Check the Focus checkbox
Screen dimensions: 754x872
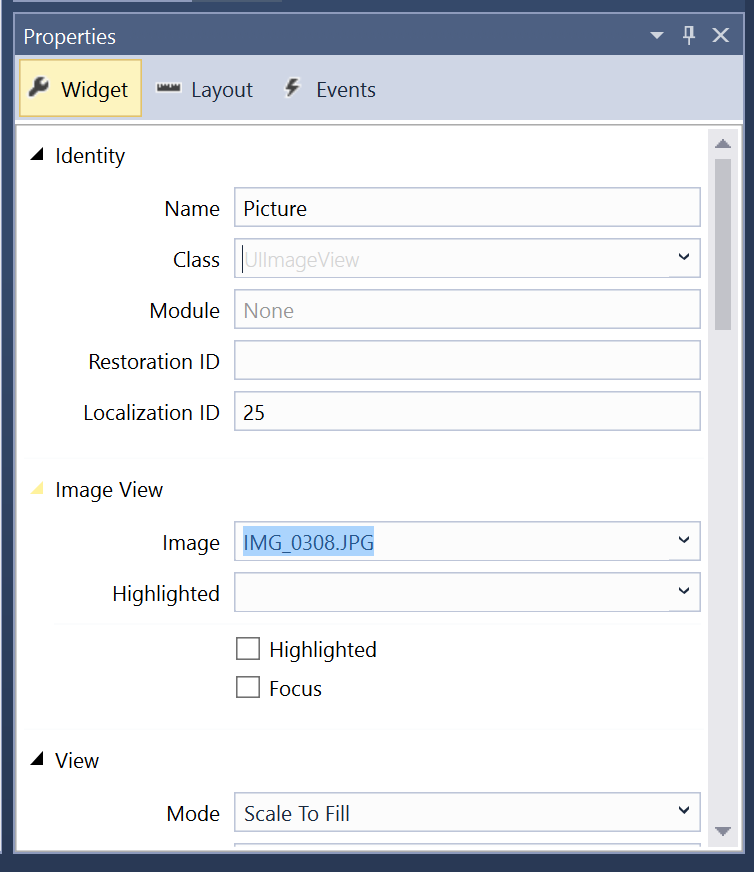point(248,687)
